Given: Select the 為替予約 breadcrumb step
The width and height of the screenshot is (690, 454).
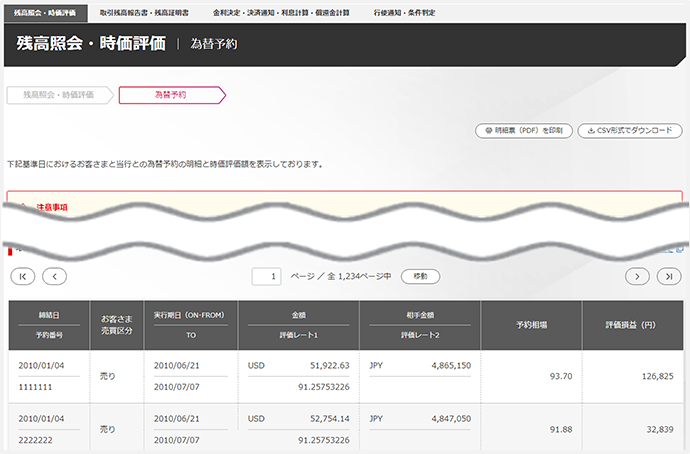Looking at the screenshot, I should coord(170,95).
